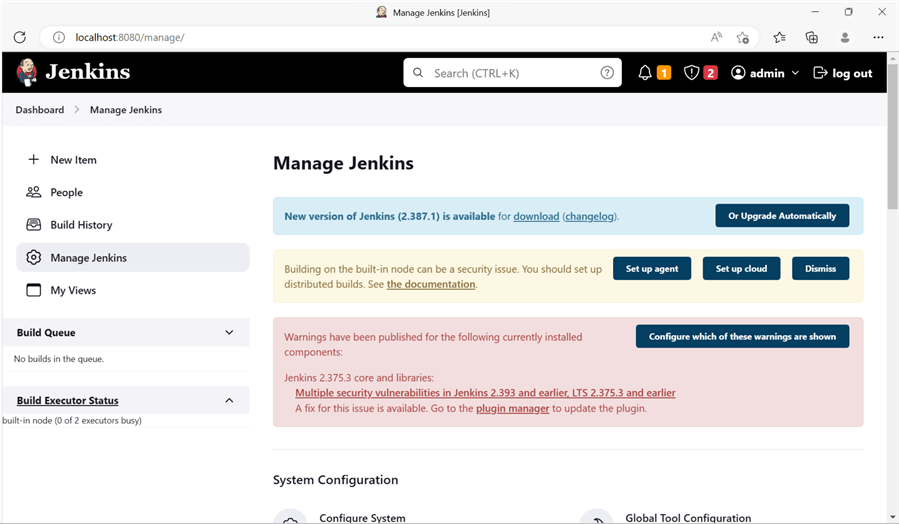Focus the Search (CTRL+K) input field
899x524 pixels.
tap(512, 73)
